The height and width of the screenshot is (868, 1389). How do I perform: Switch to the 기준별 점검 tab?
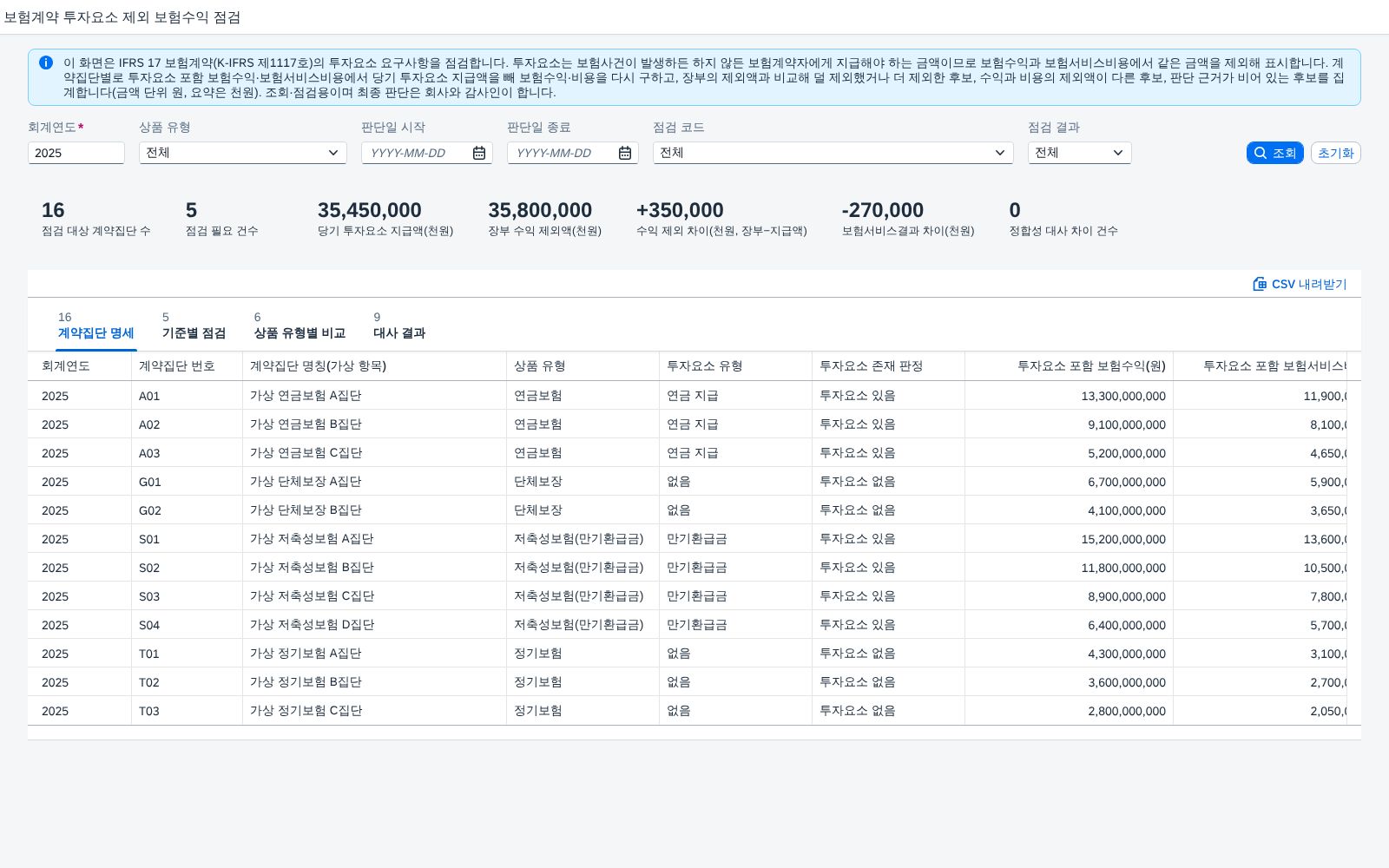click(194, 325)
